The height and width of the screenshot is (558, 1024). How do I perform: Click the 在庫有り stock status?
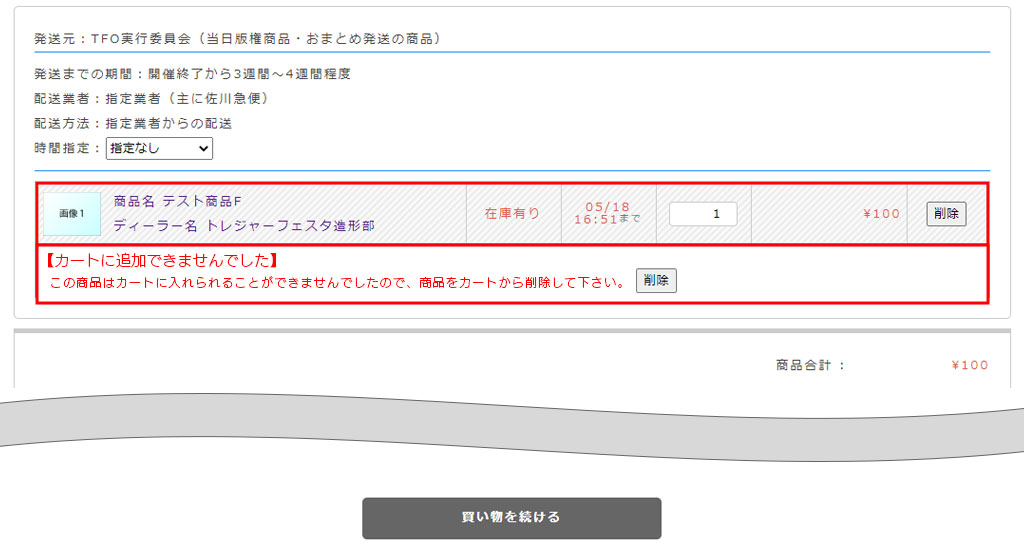tap(512, 213)
